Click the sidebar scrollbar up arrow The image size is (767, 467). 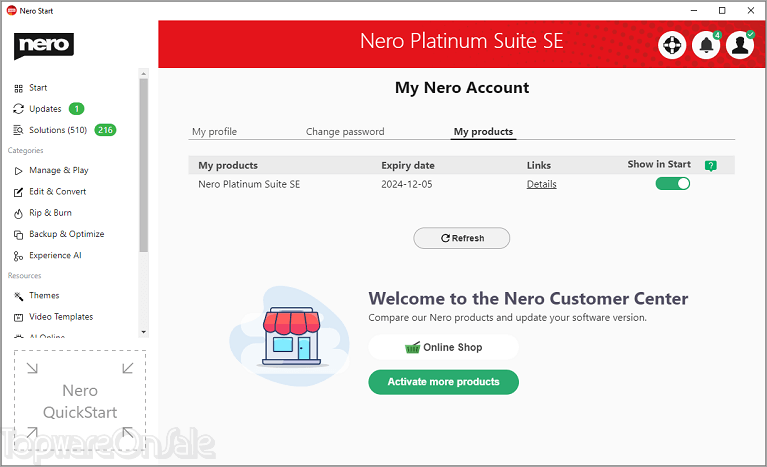coord(144,74)
